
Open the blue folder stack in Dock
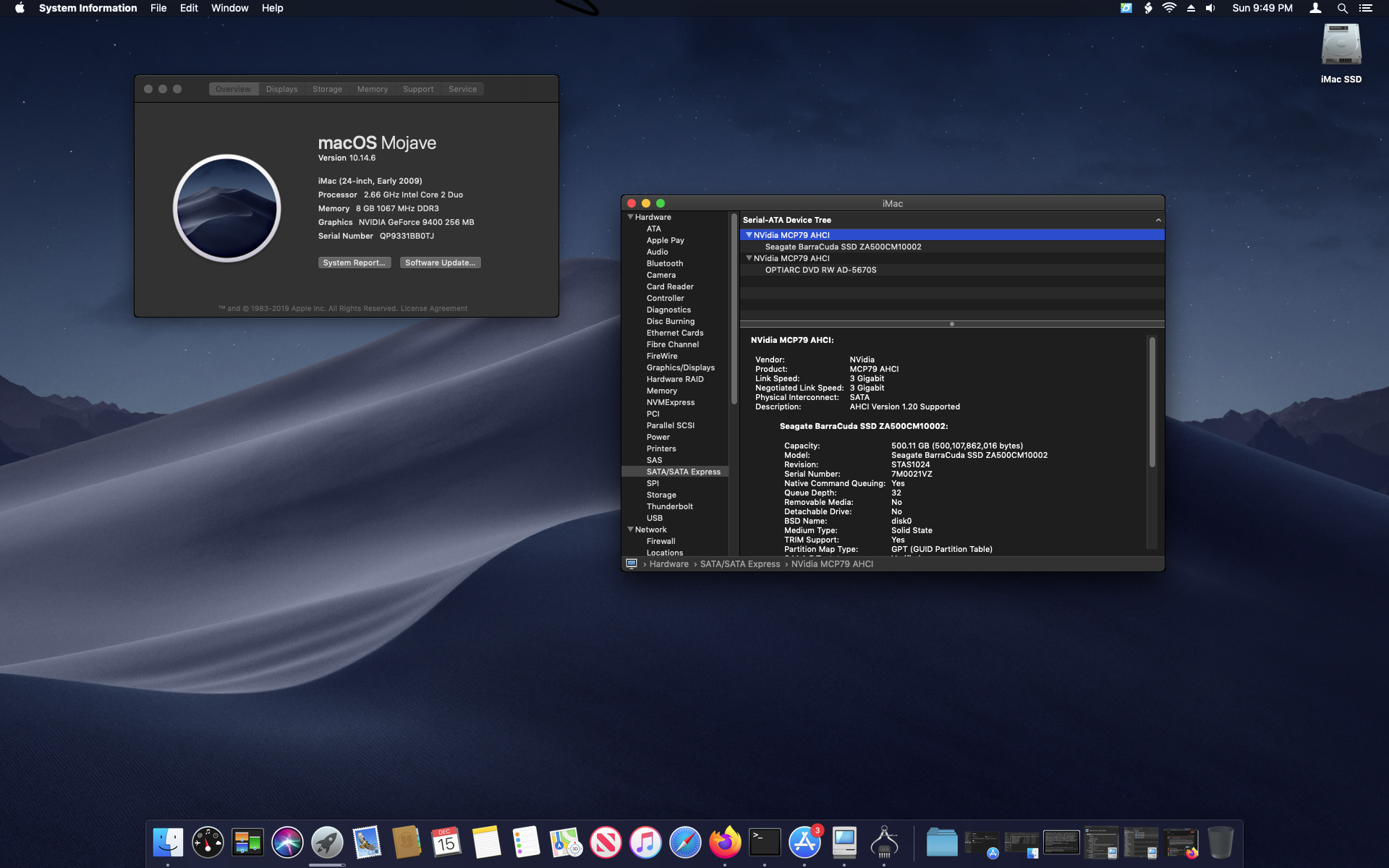tap(942, 843)
